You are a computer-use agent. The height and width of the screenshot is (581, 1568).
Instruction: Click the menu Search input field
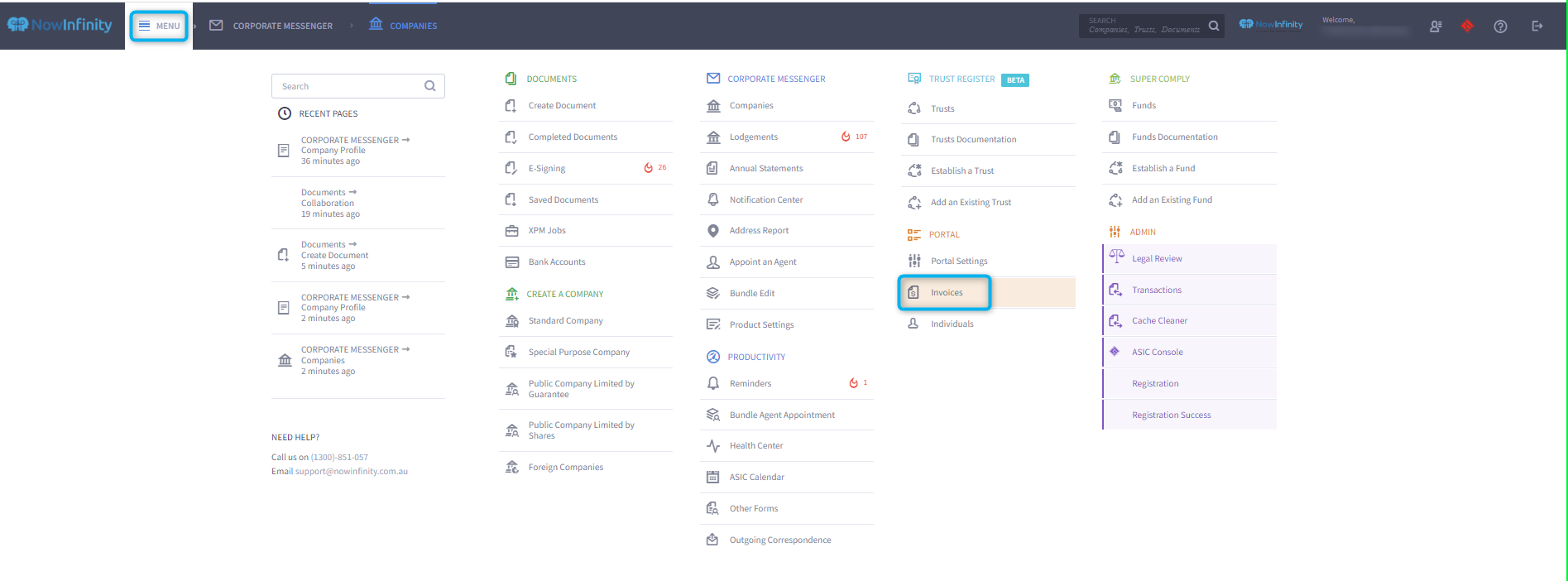(349, 86)
